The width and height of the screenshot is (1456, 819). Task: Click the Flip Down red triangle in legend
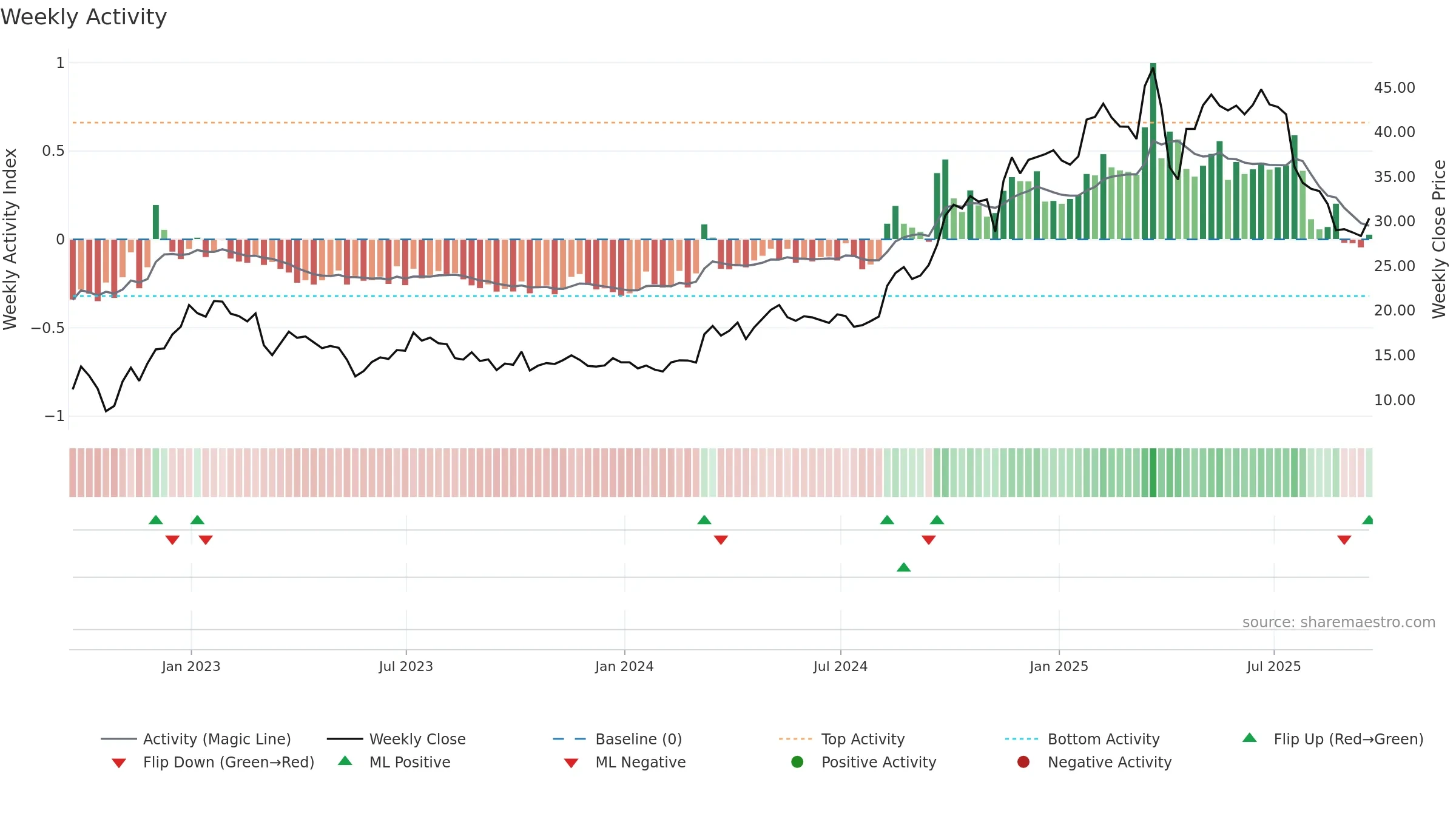click(x=119, y=763)
